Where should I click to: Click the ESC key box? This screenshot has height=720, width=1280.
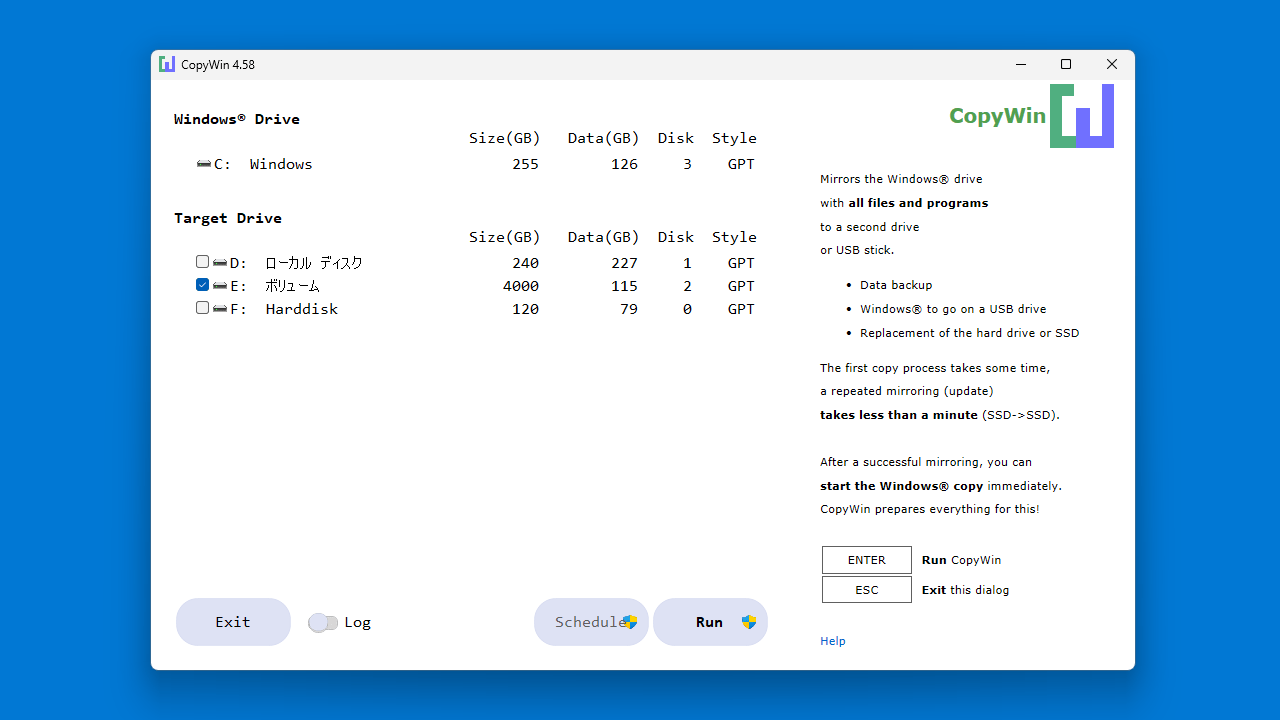pos(867,590)
